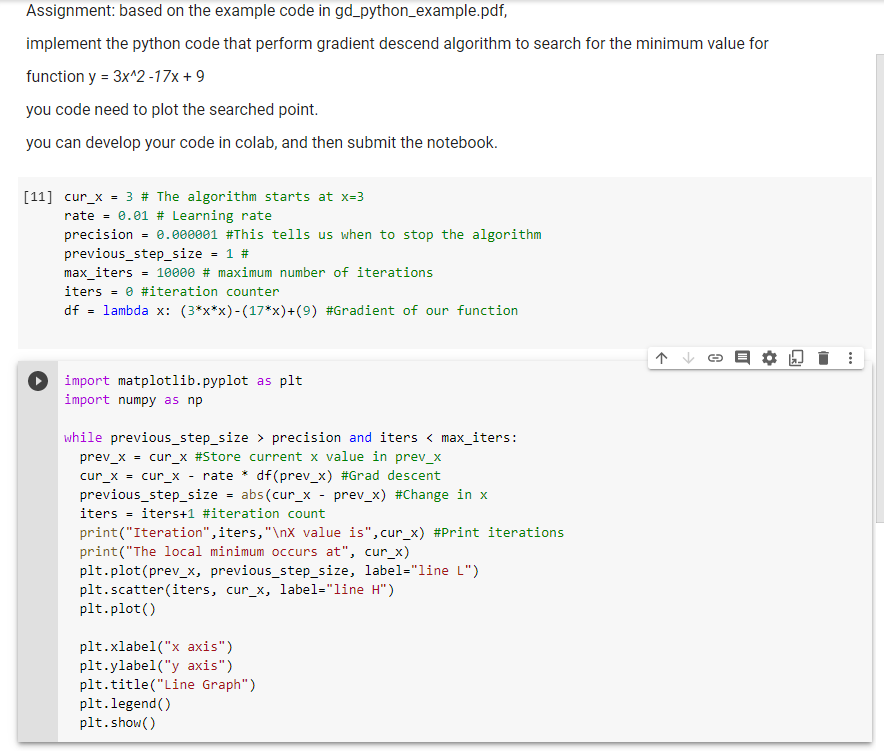The width and height of the screenshot is (884, 751).
Task: Click 'plt.plot(prev_x, previous_step_size' code line
Action: pos(279,571)
